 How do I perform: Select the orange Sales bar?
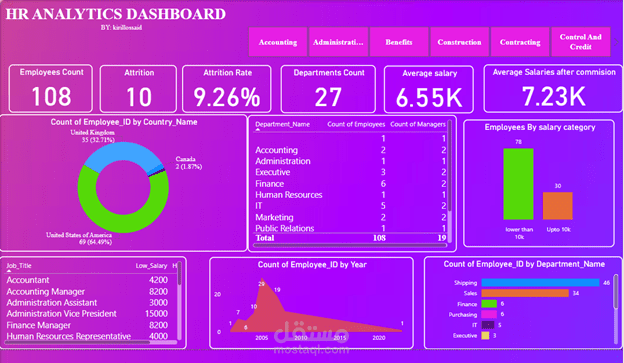pyautogui.click(x=525, y=293)
